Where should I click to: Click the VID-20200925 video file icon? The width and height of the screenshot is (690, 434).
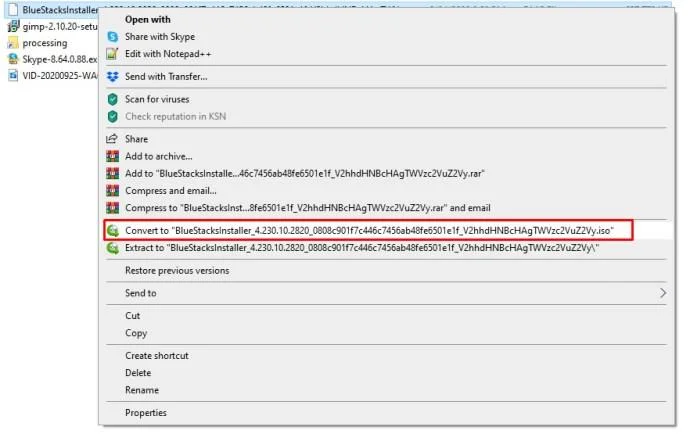pyautogui.click(x=13, y=75)
